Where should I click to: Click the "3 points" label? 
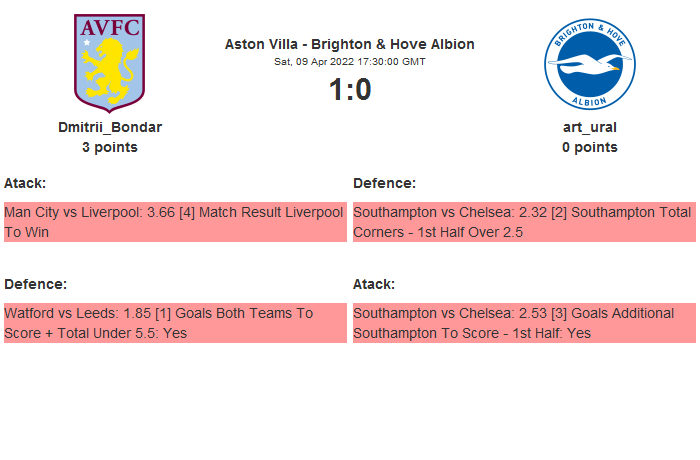[x=110, y=147]
